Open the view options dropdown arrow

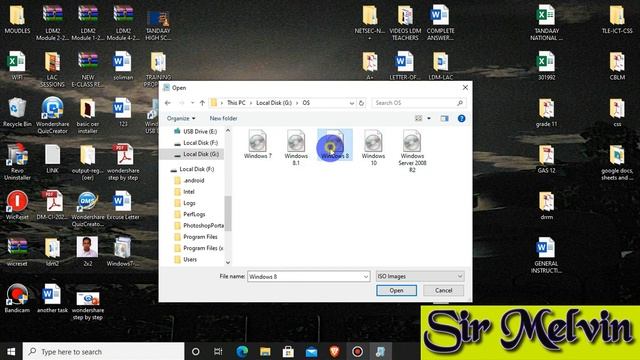pyautogui.click(x=429, y=118)
